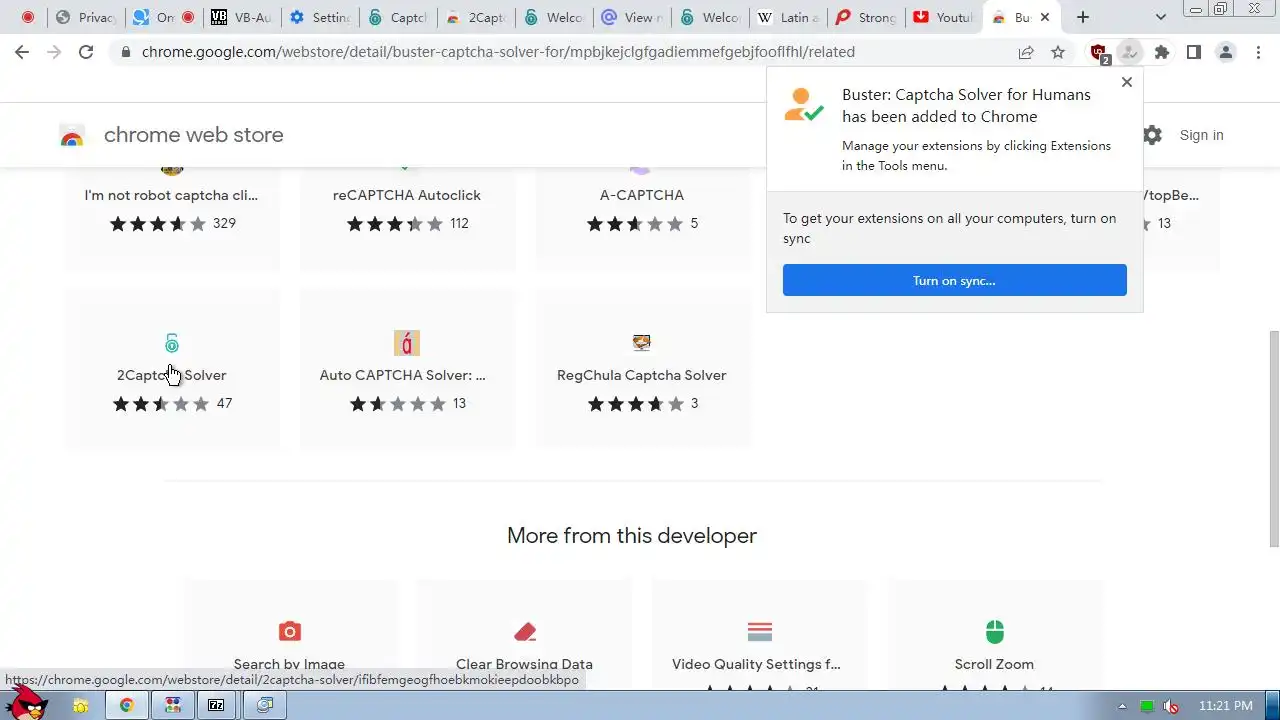Click the page vertical scrollbar
Screen dimensions: 1280x720
tap(1273, 438)
